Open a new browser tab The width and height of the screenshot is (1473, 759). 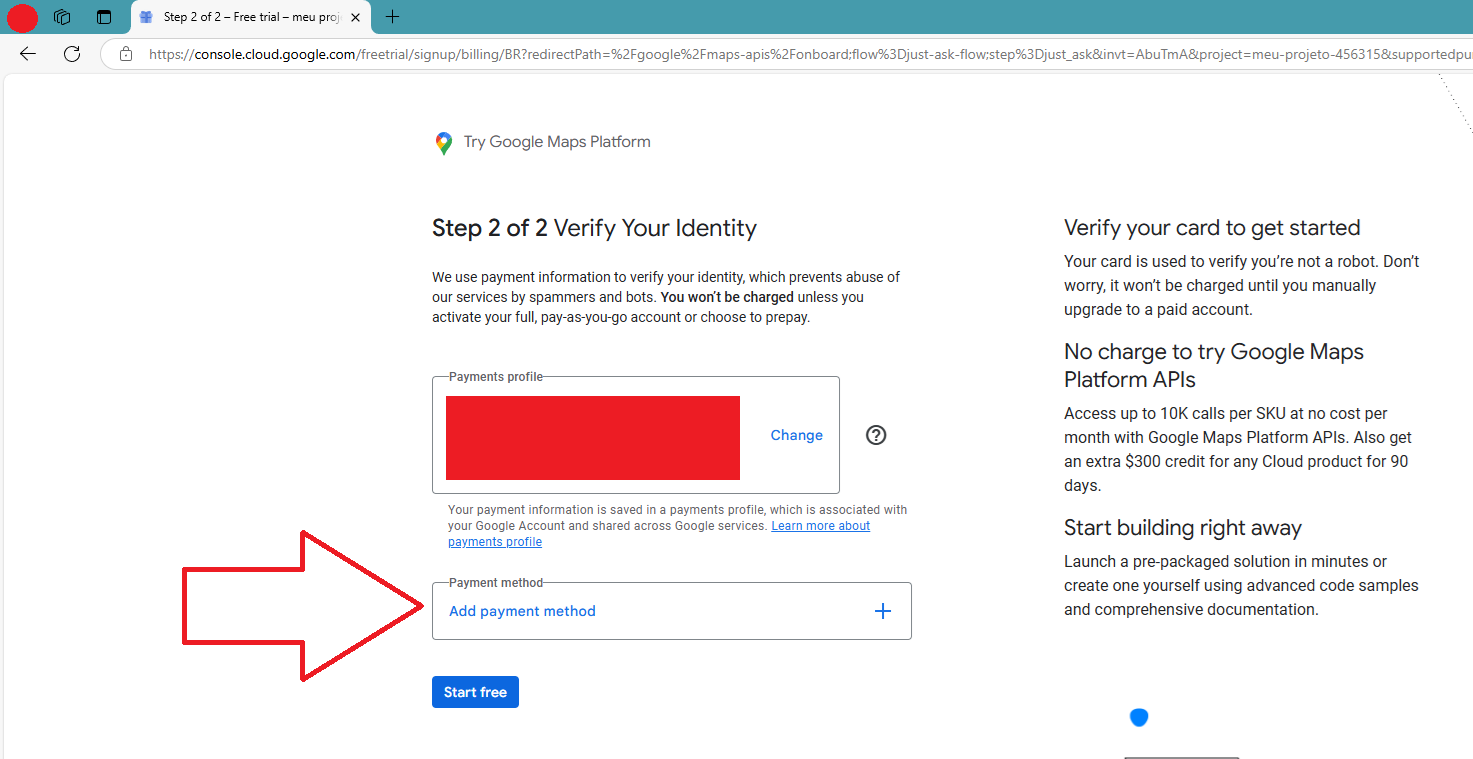[391, 17]
